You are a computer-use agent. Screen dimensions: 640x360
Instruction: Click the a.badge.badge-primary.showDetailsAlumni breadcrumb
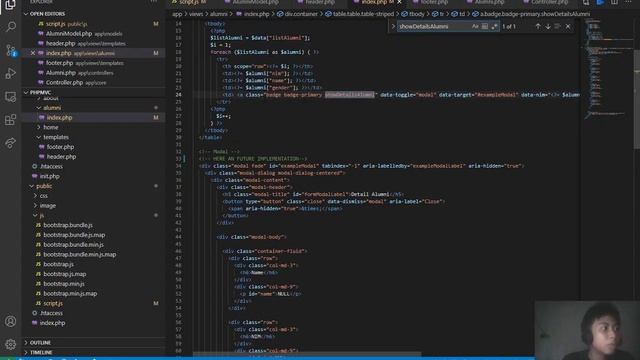point(535,14)
